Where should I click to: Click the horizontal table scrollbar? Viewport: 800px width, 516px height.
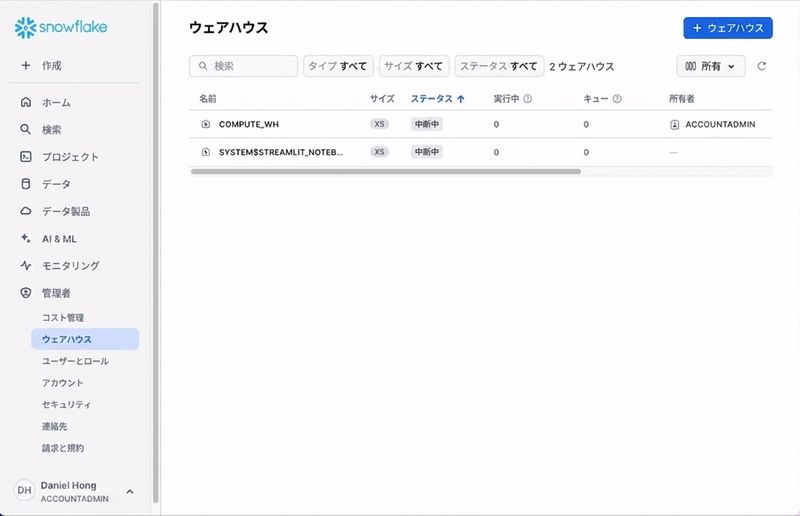[x=386, y=171]
